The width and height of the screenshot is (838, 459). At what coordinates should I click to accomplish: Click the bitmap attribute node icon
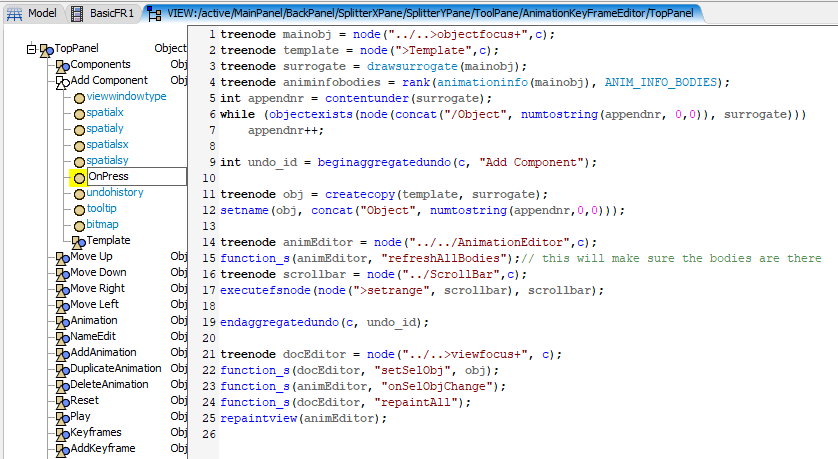point(79,225)
